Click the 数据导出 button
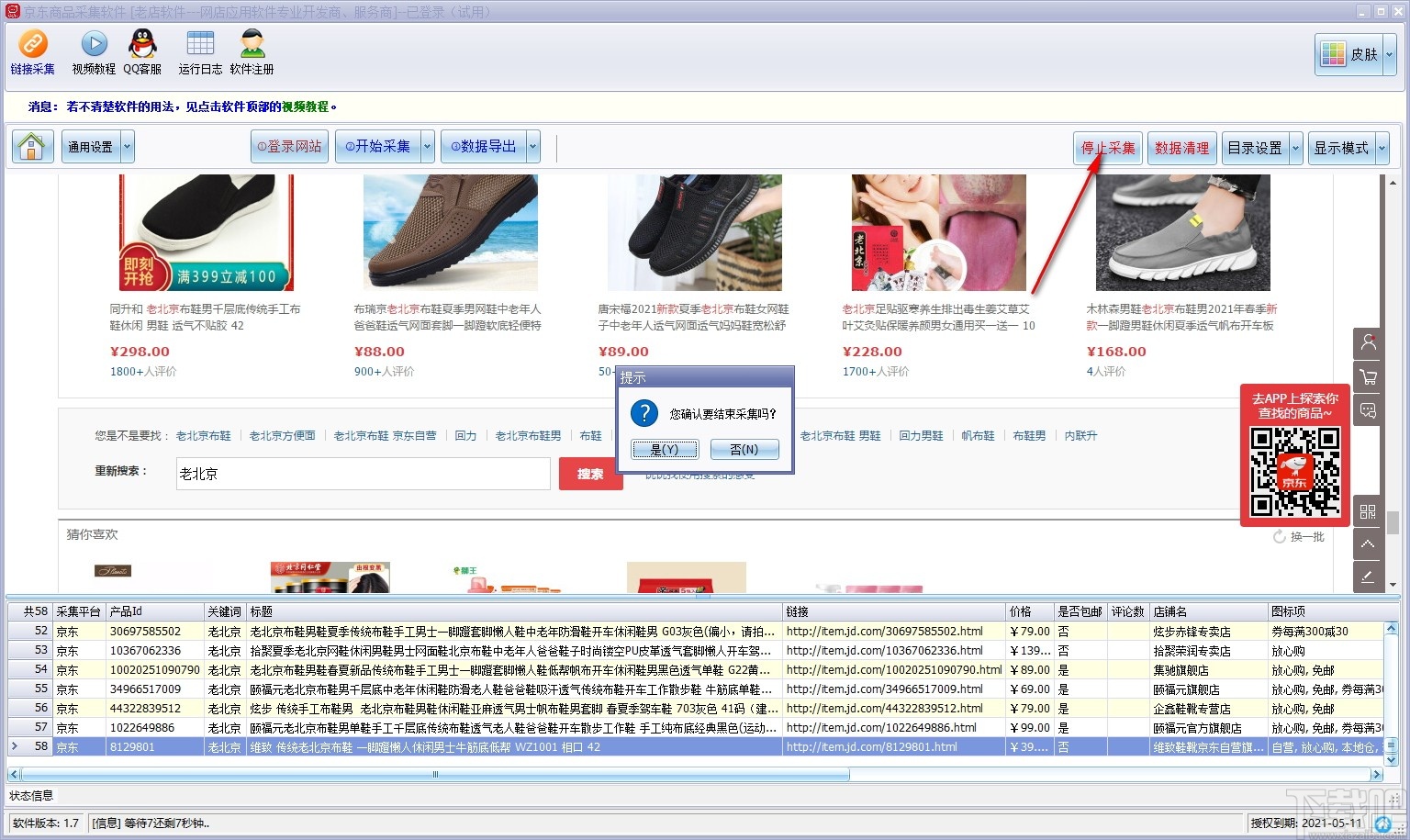The image size is (1410, 840). tap(484, 147)
